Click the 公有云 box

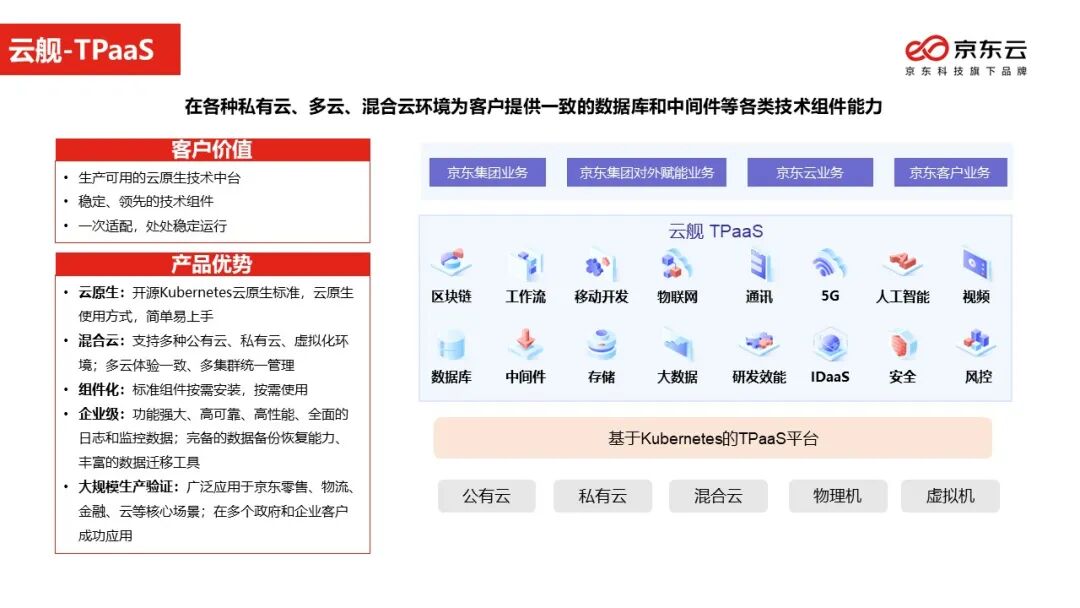click(x=486, y=496)
